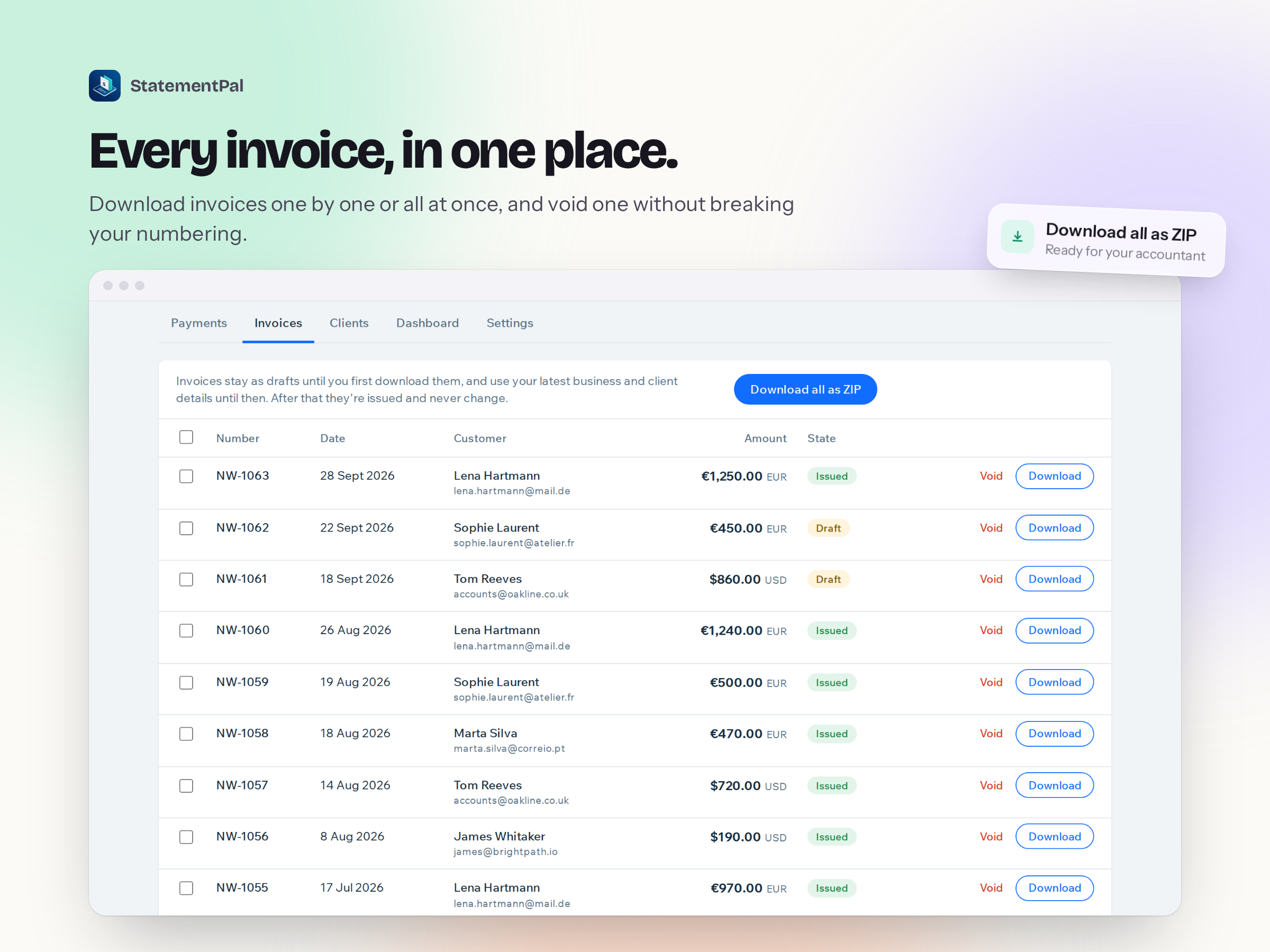Viewport: 1270px width, 952px height.
Task: Click the email james@brightpath.io
Action: click(x=505, y=852)
